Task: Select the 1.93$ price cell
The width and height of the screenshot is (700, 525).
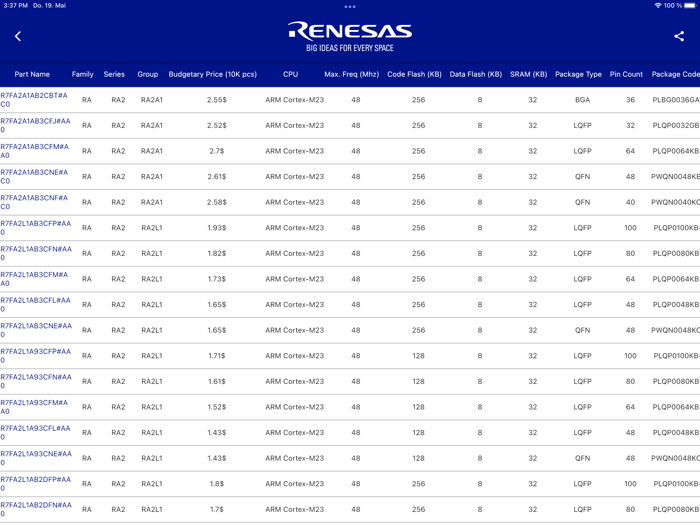Action: tap(217, 228)
